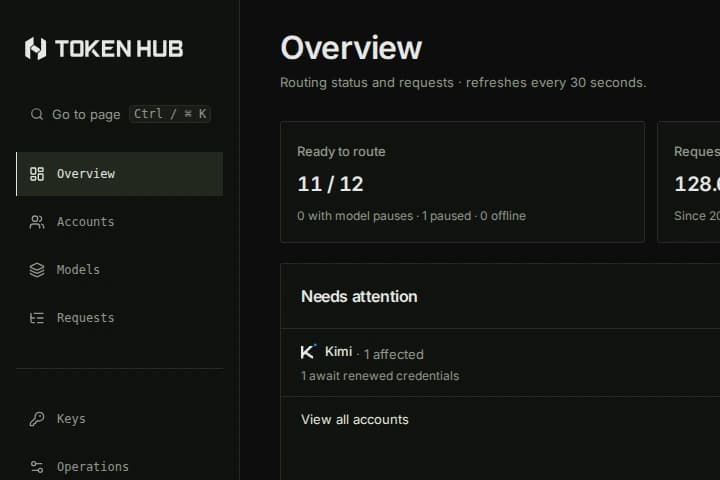The width and height of the screenshot is (720, 480).
Task: Click the Overview page heading
Action: click(351, 48)
